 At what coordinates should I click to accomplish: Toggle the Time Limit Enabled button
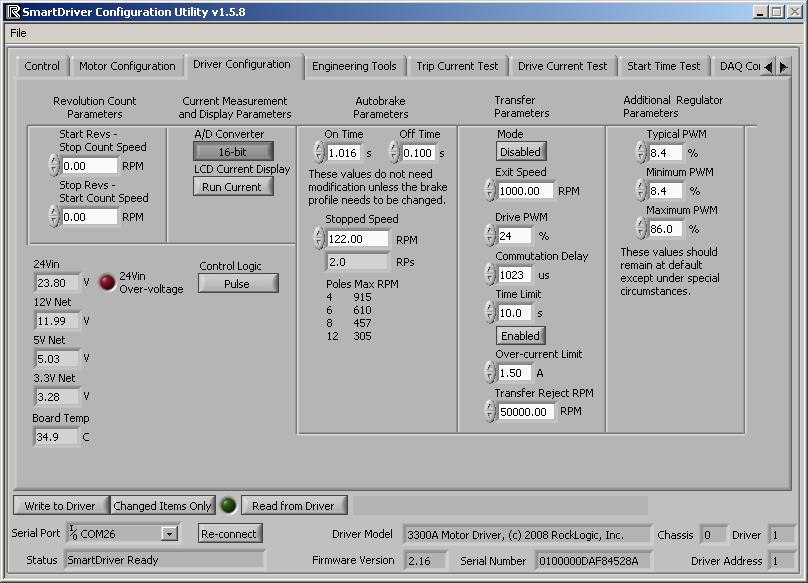tap(520, 336)
